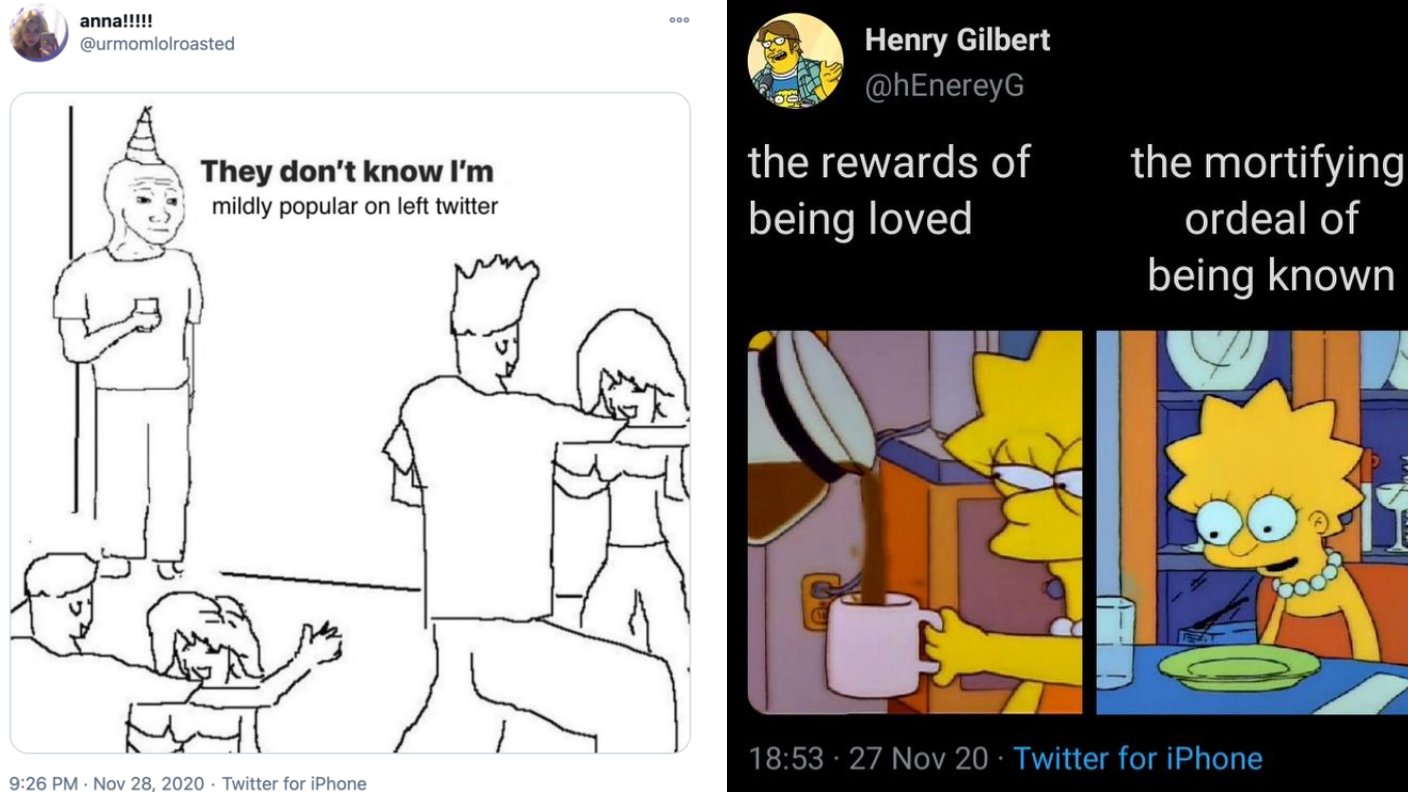Click Henry Gilbert's cartoon profile avatar
This screenshot has height=792, width=1408.
(795, 60)
